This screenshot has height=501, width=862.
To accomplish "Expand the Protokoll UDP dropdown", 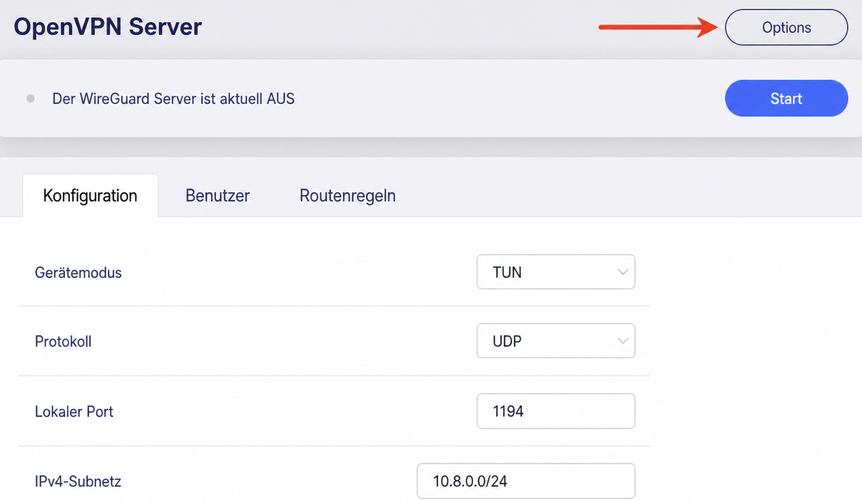I will 556,341.
